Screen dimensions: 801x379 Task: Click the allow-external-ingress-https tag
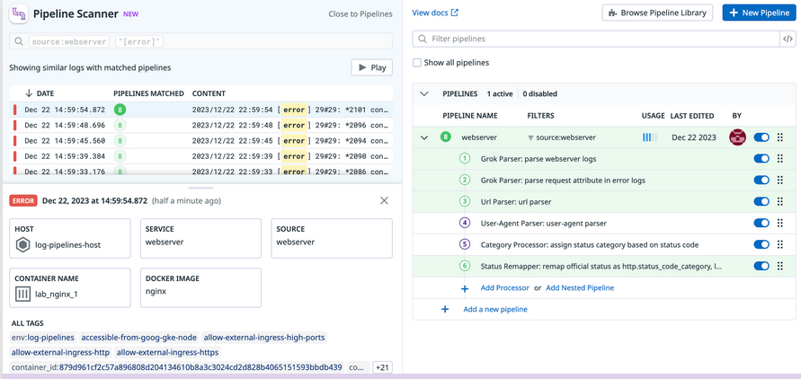click(168, 352)
